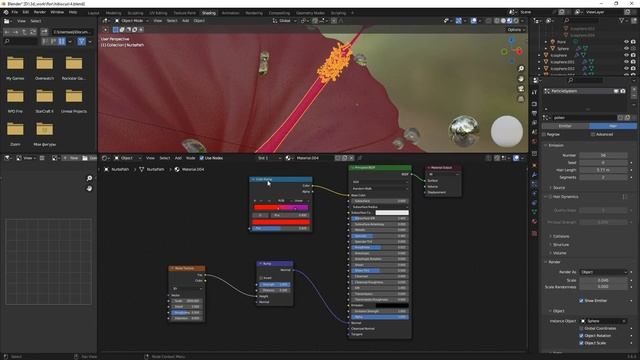Open the Tool properties tab icon
The image size is (640, 360).
pyautogui.click(x=534, y=93)
